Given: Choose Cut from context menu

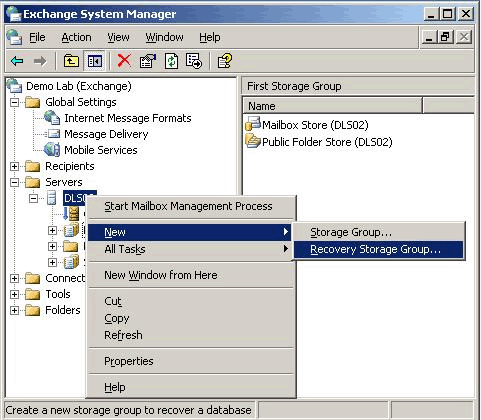Looking at the screenshot, I should pos(190,301).
